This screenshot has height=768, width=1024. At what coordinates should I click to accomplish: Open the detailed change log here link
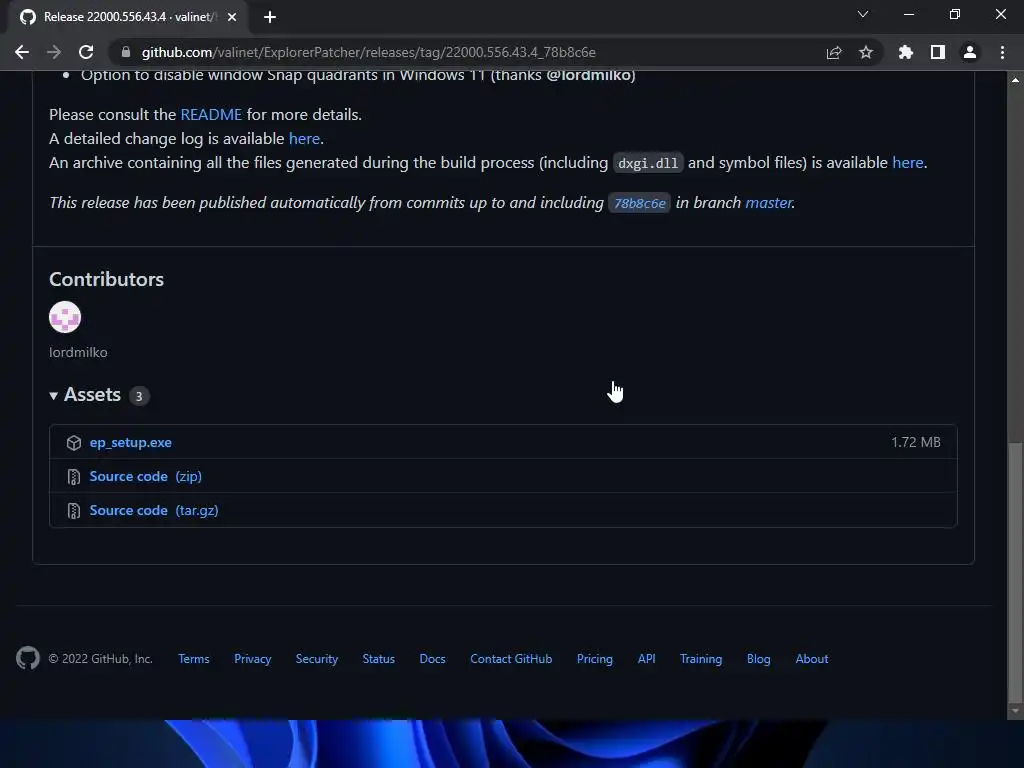point(304,138)
